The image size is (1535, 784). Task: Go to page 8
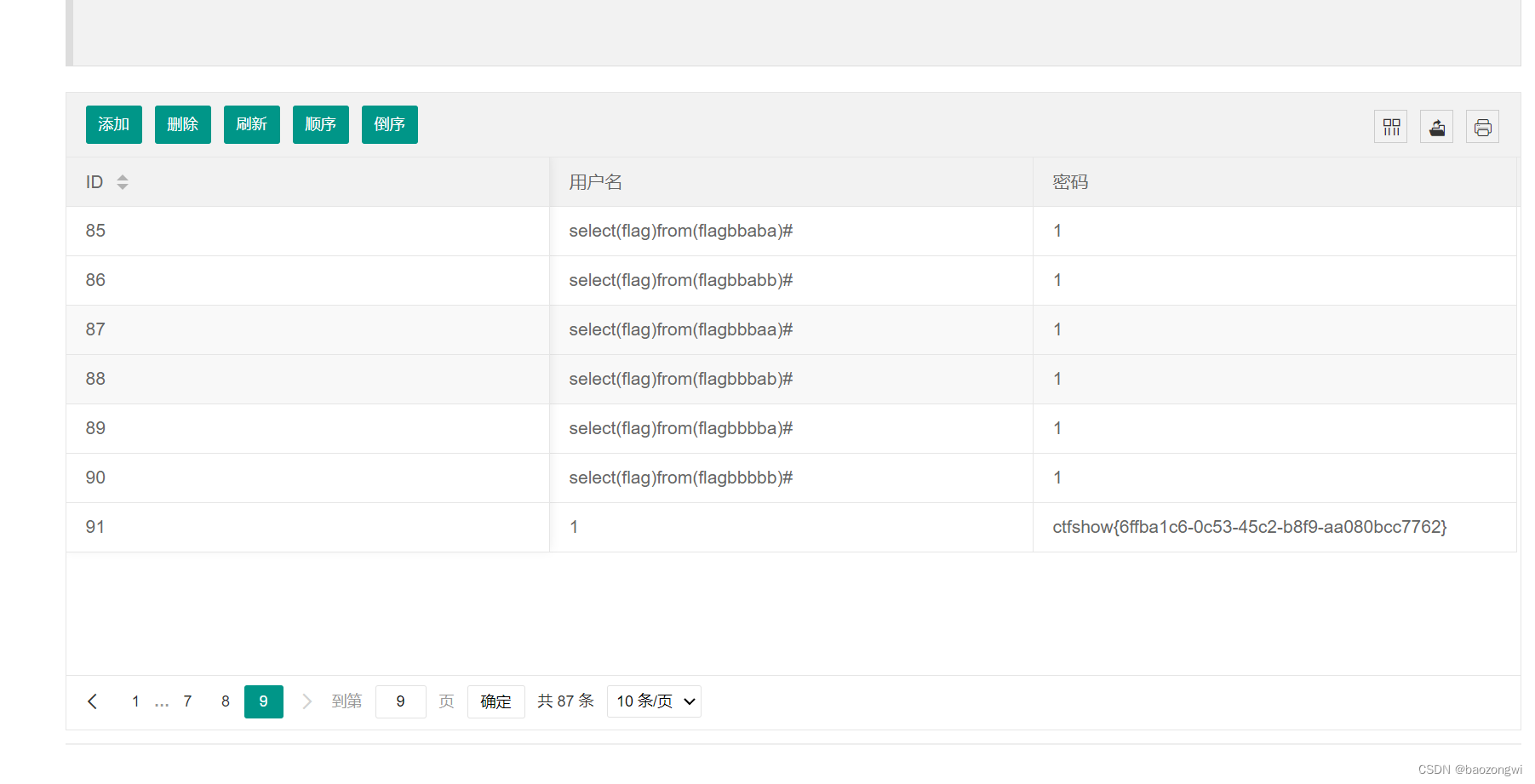(226, 701)
